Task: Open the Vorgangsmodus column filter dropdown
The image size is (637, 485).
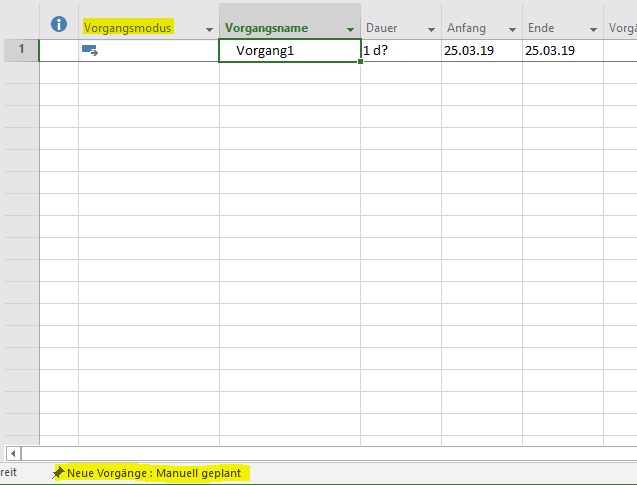Action: [x=209, y=29]
